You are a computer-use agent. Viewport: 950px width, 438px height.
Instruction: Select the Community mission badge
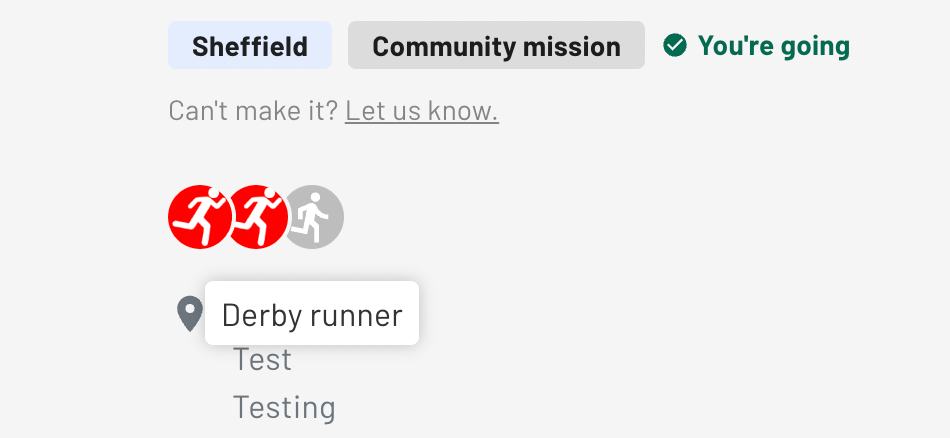pyautogui.click(x=496, y=45)
